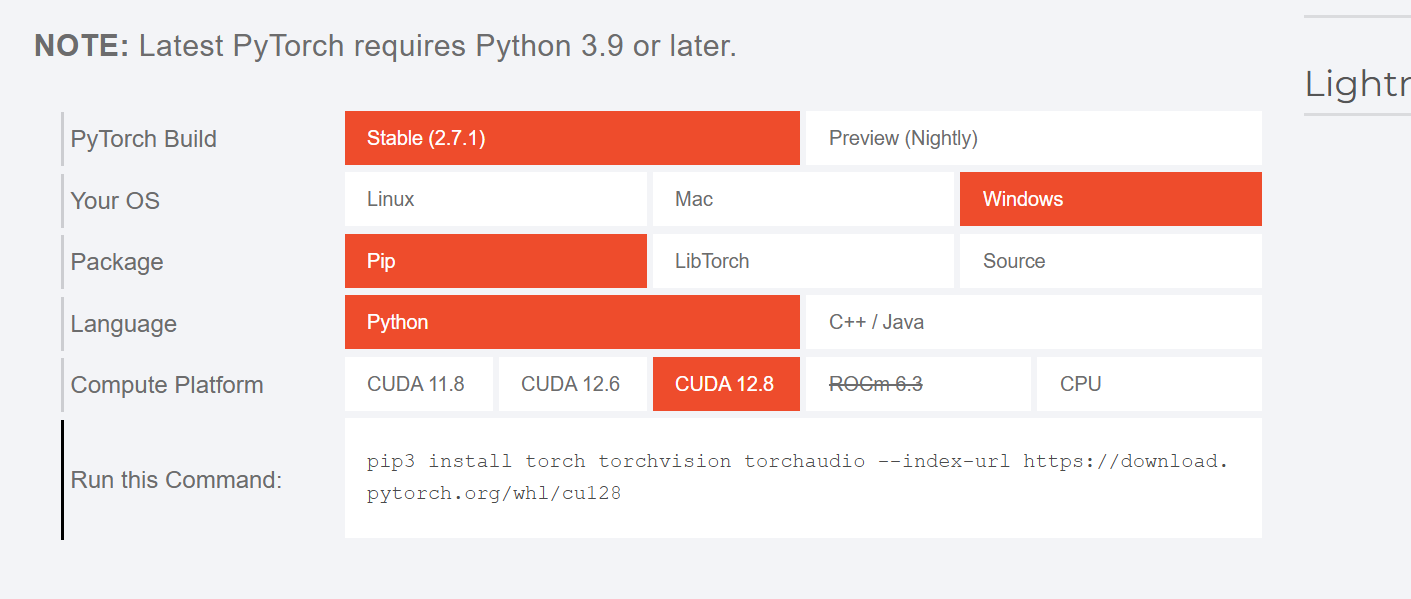Select Python as the language
Image resolution: width=1411 pixels, height=599 pixels.
572,322
